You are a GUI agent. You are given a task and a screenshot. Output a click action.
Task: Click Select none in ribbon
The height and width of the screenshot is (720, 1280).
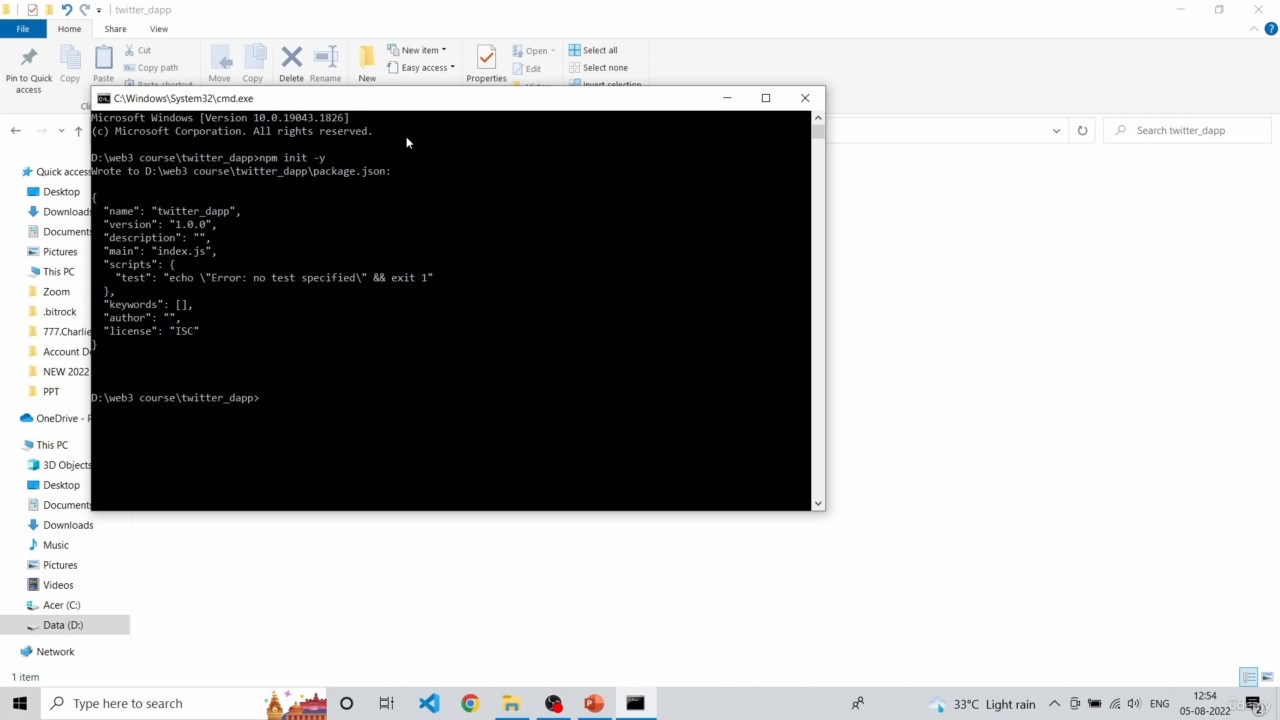pos(598,68)
